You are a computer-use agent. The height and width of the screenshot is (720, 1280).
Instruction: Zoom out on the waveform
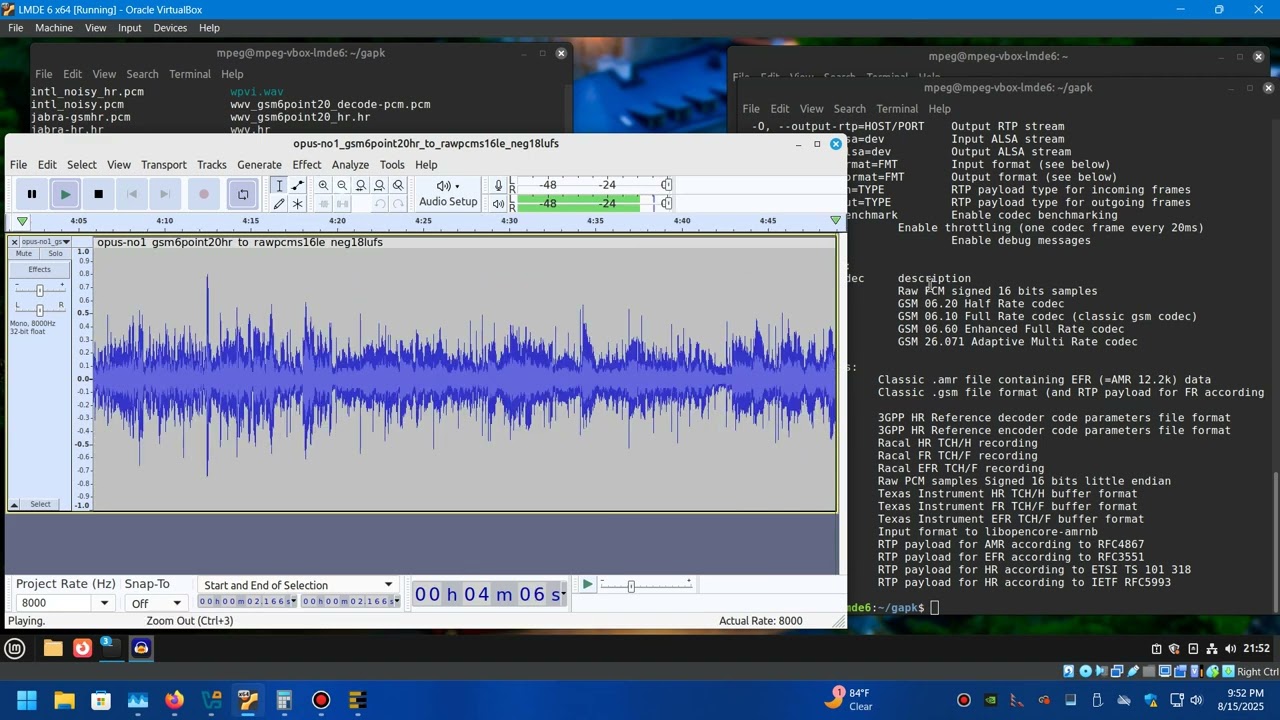(x=342, y=185)
